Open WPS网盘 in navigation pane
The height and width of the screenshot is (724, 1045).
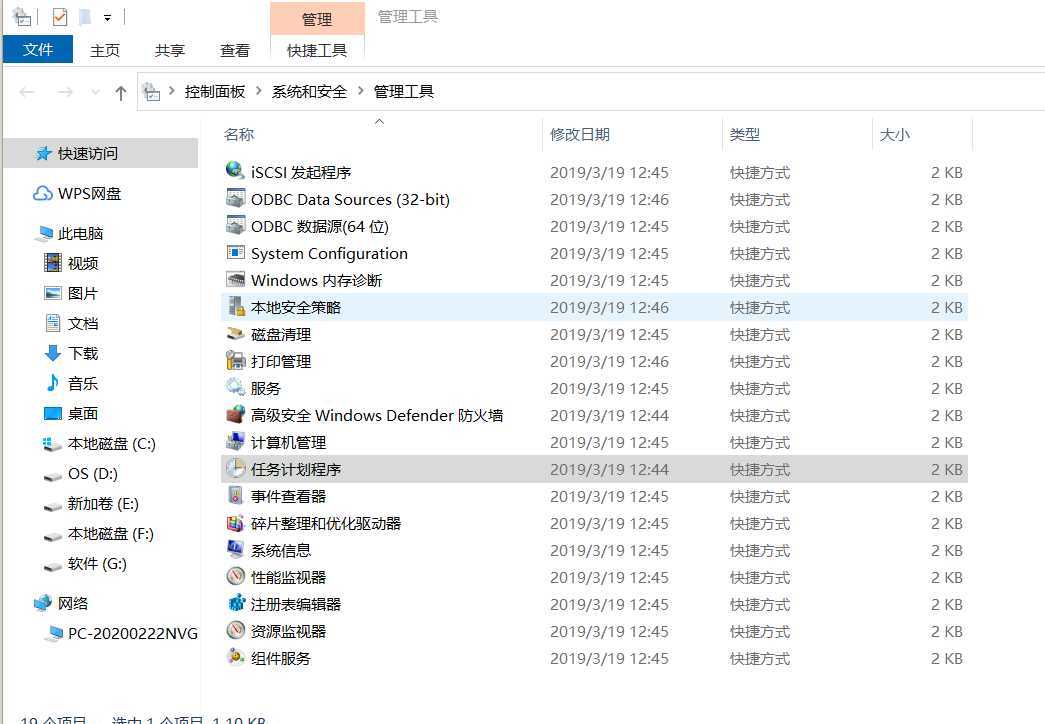click(89, 193)
